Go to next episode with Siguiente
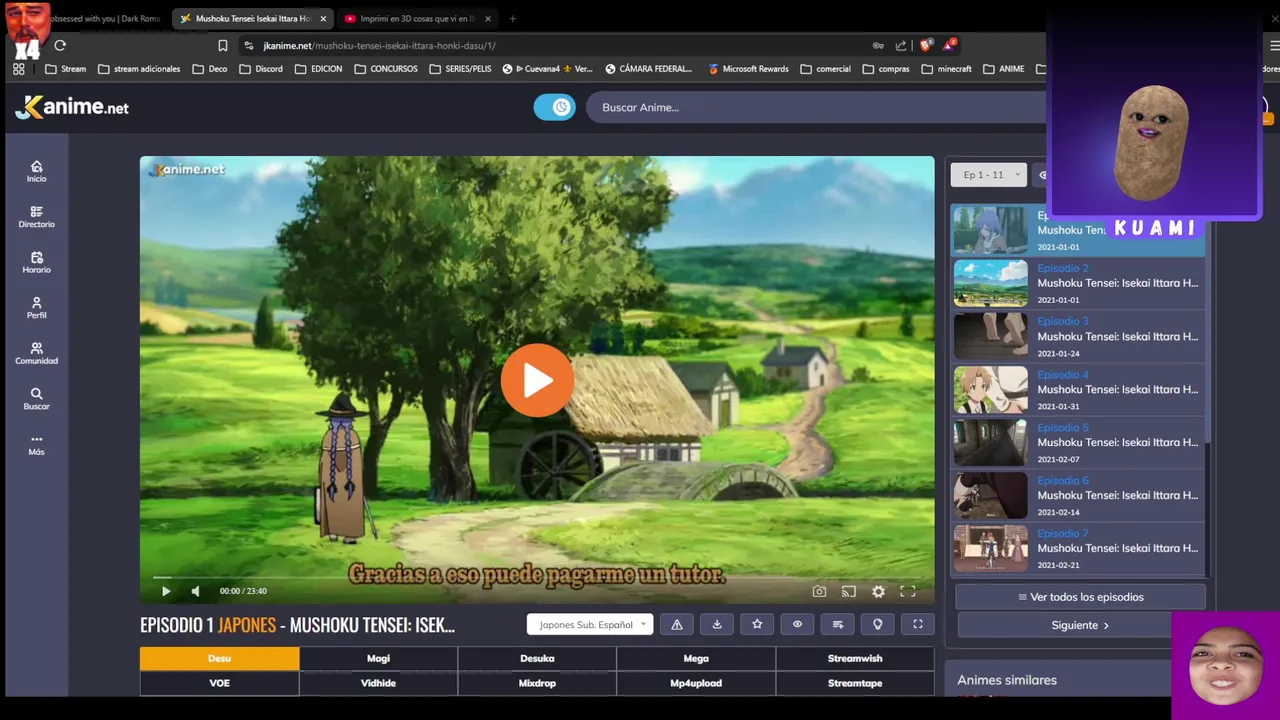This screenshot has height=720, width=1280. (1080, 625)
